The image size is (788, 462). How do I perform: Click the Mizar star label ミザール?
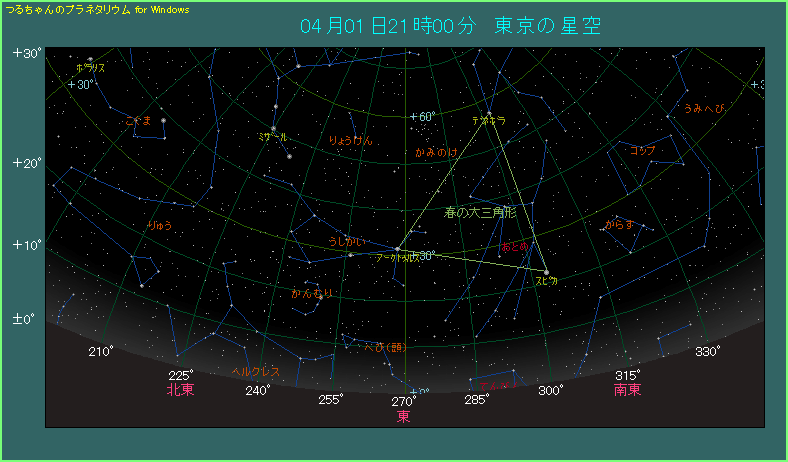click(x=272, y=136)
